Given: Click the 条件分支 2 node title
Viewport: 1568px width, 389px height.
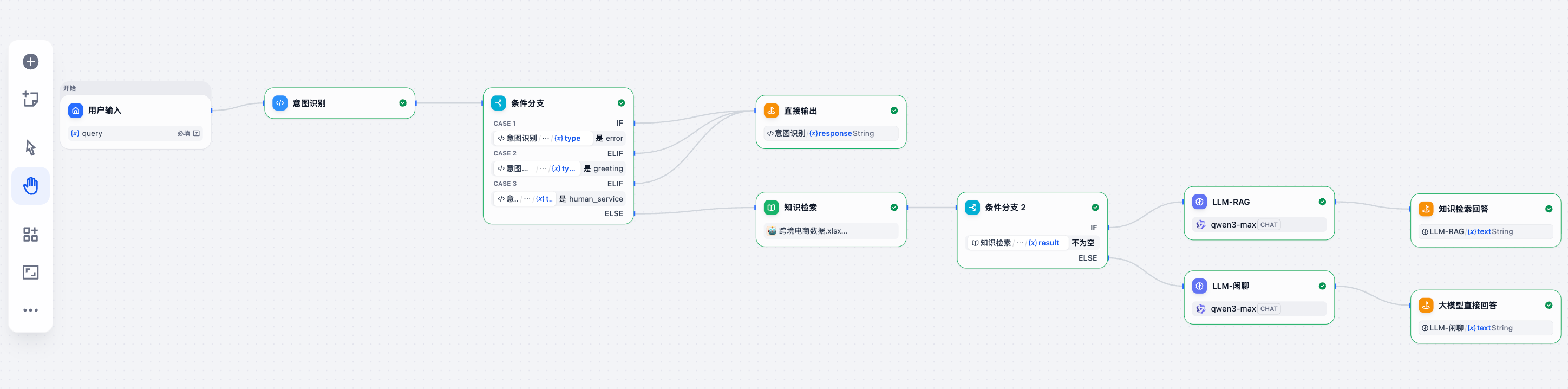Looking at the screenshot, I should click(x=1005, y=208).
